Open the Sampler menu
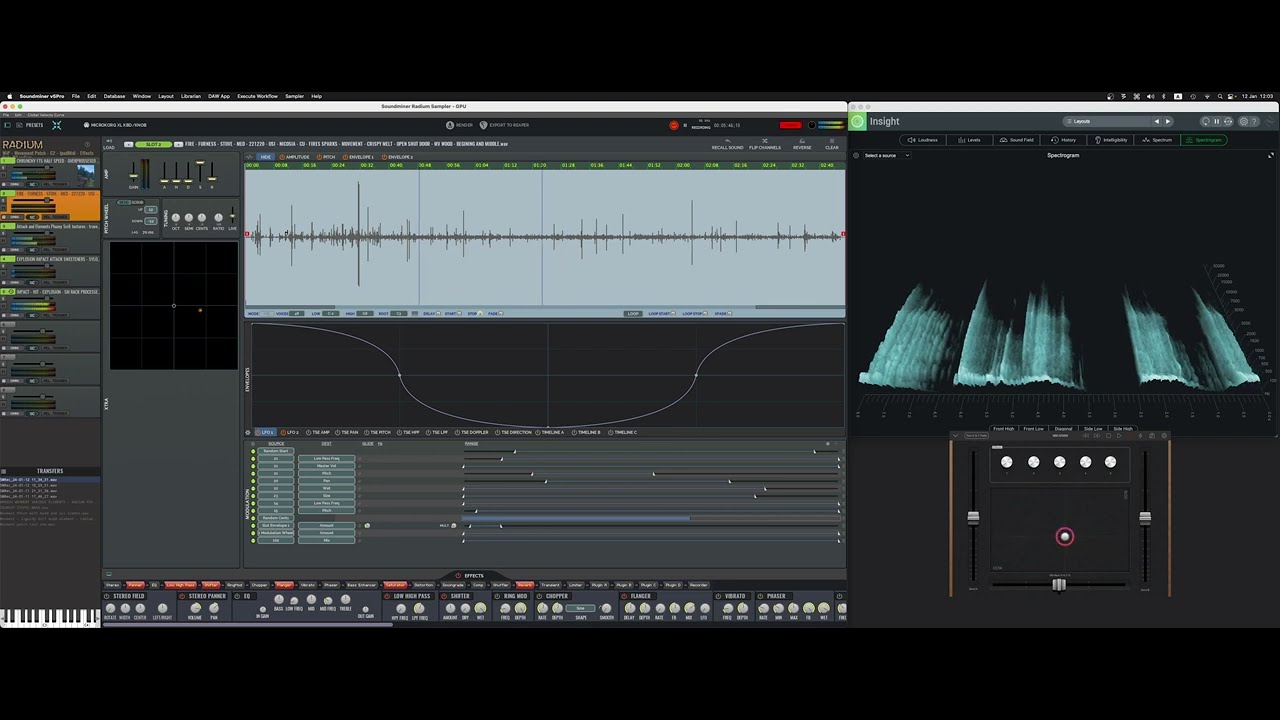 (294, 96)
